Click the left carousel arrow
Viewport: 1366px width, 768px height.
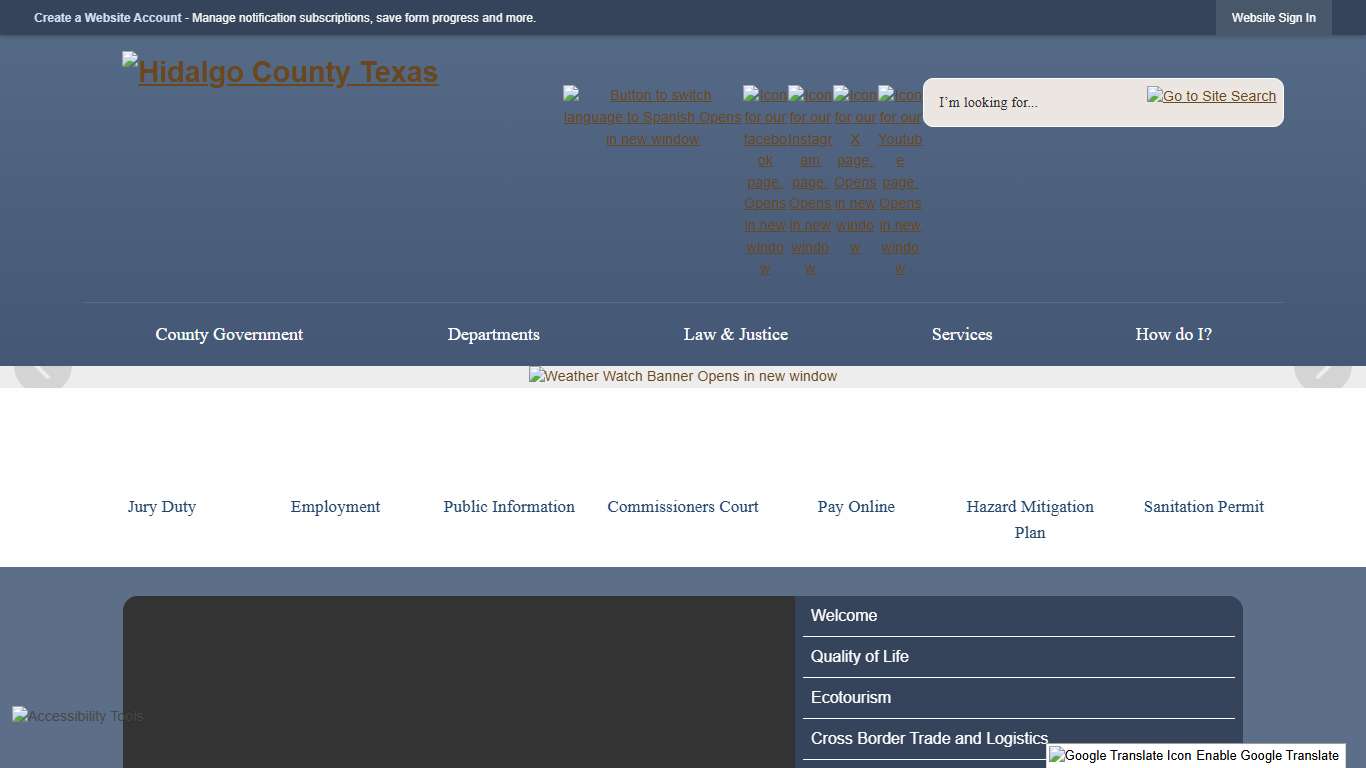(x=44, y=371)
